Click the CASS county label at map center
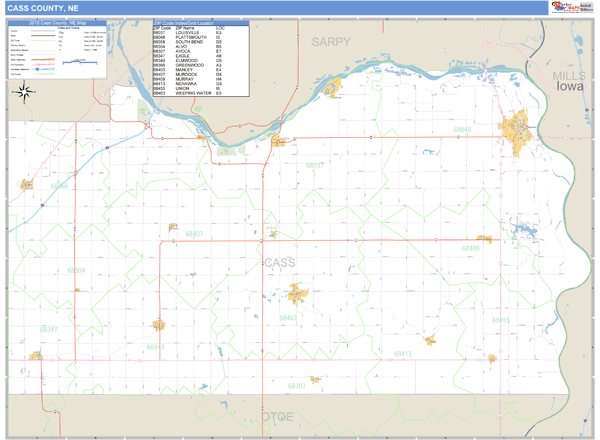Image resolution: width=600 pixels, height=440 pixels. pyautogui.click(x=279, y=263)
